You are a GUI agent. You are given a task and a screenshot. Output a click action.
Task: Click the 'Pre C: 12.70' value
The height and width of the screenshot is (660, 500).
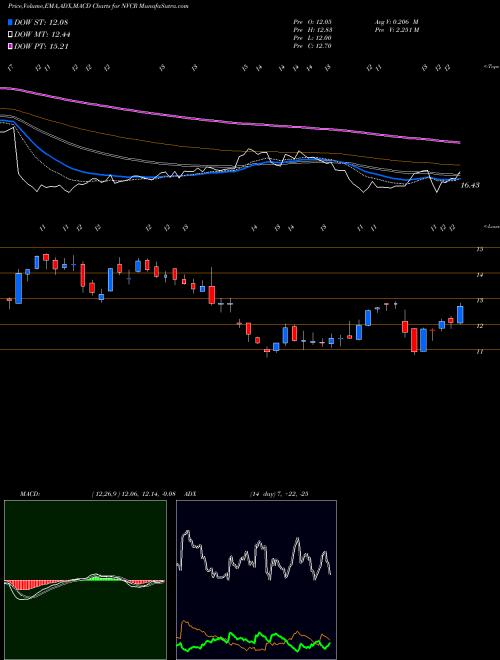[x=313, y=46]
